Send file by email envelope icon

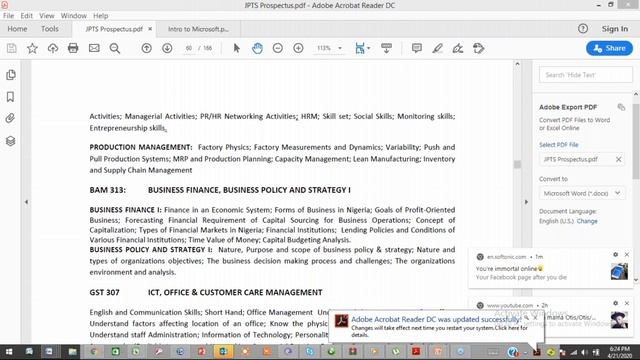click(94, 48)
